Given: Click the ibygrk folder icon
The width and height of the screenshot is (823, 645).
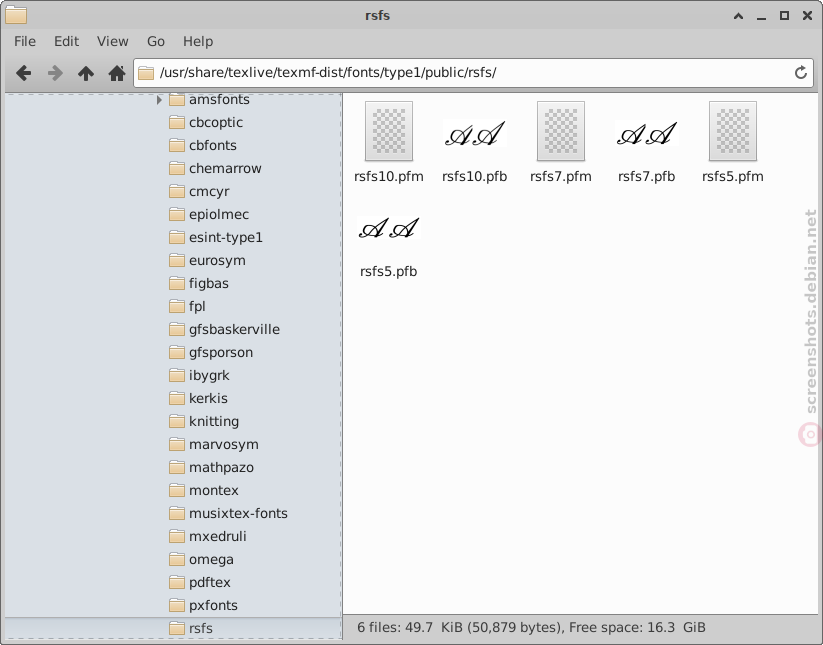Looking at the screenshot, I should tap(177, 376).
